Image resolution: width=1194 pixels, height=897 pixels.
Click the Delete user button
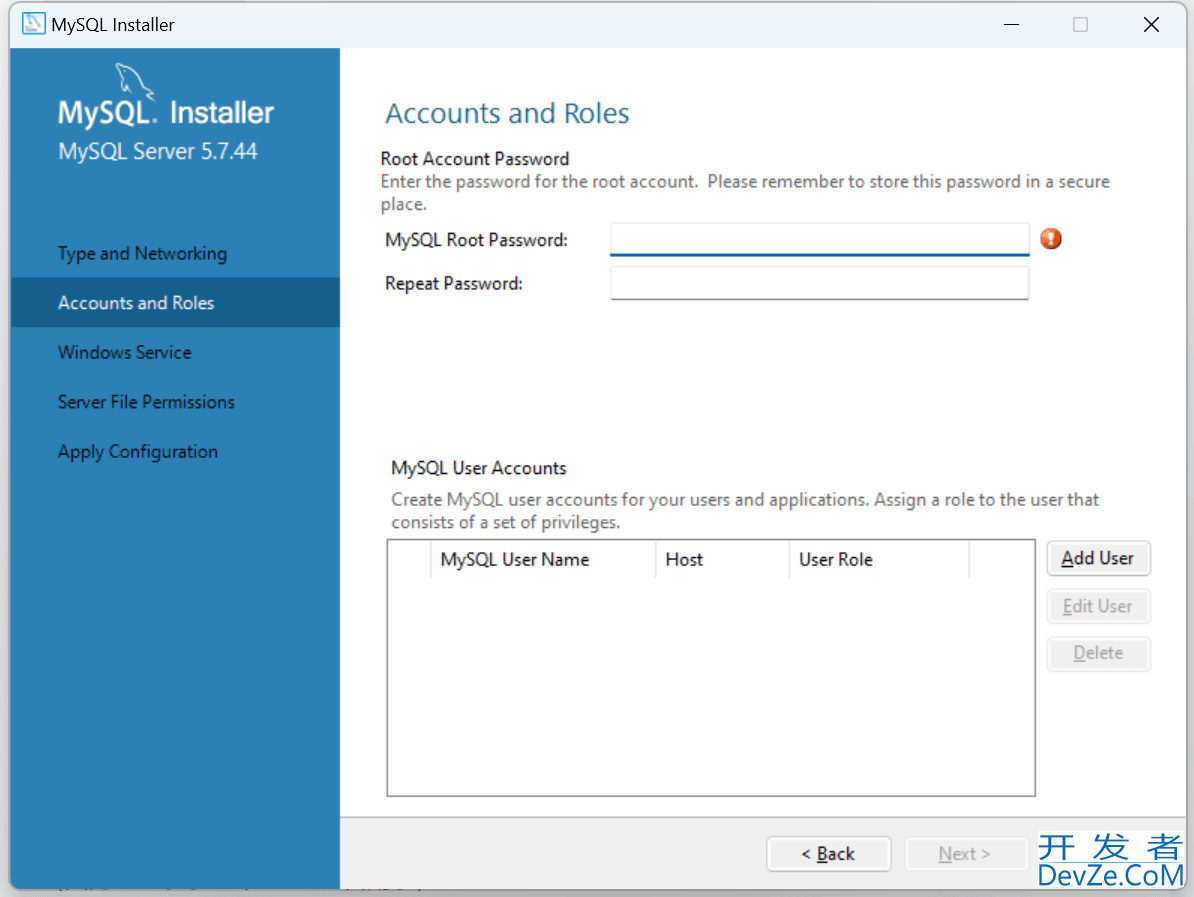(1098, 653)
